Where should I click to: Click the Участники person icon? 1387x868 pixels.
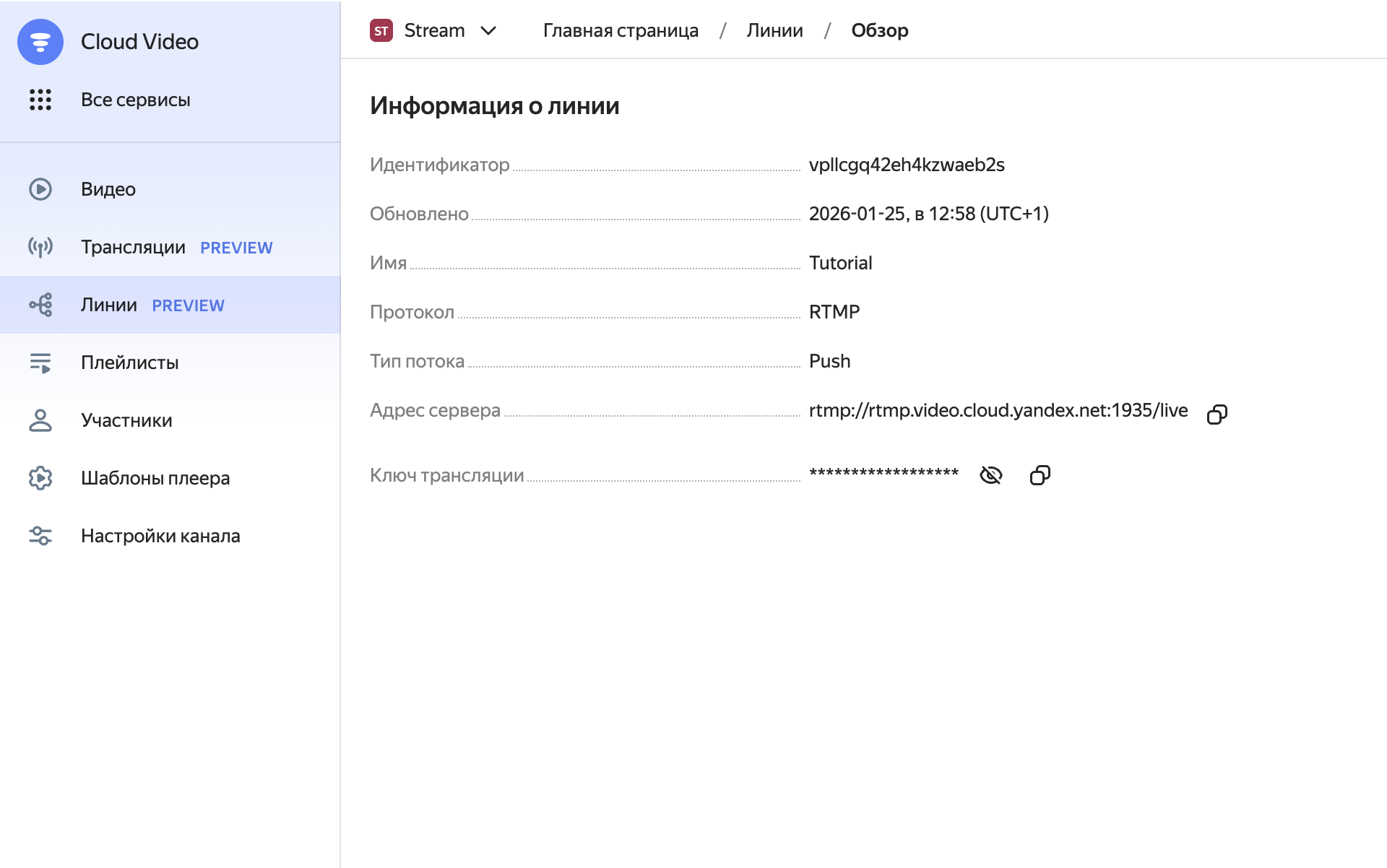[x=40, y=420]
